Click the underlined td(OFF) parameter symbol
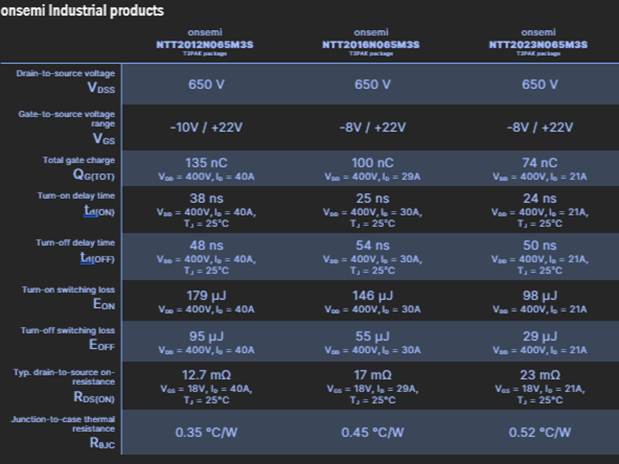 coord(101,256)
